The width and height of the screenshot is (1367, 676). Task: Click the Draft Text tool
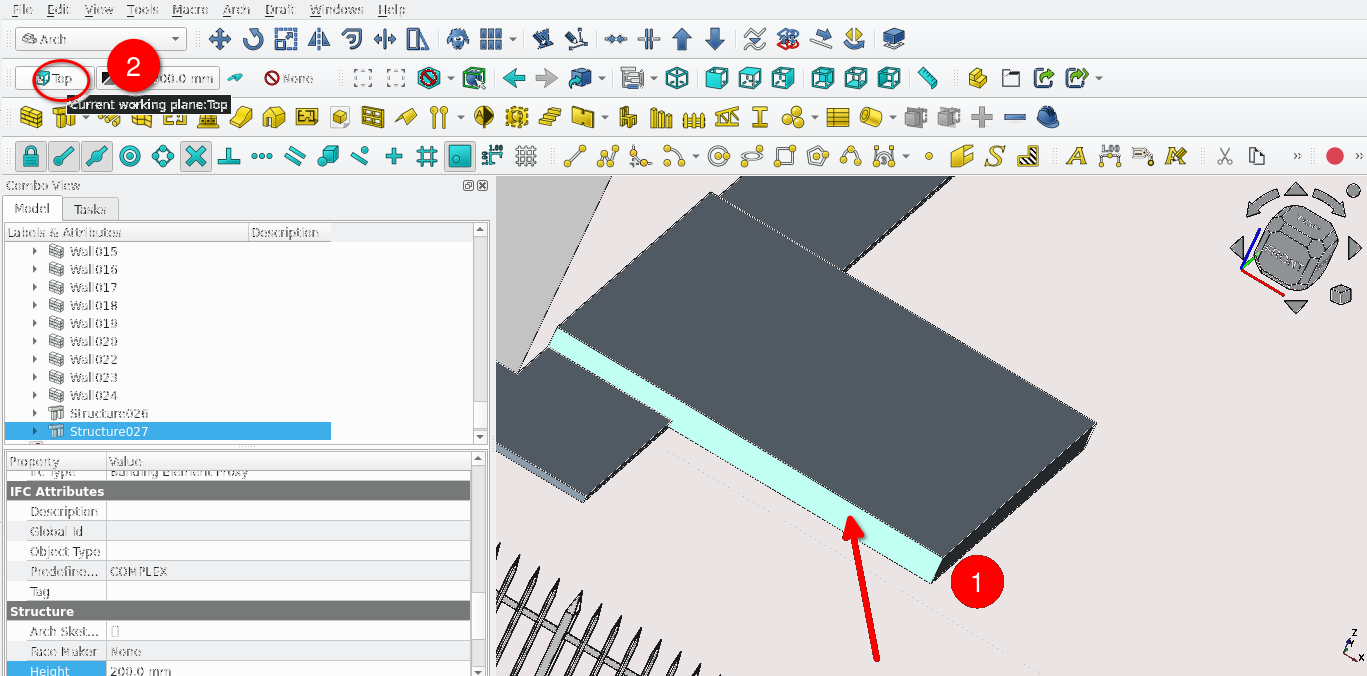click(x=1076, y=156)
